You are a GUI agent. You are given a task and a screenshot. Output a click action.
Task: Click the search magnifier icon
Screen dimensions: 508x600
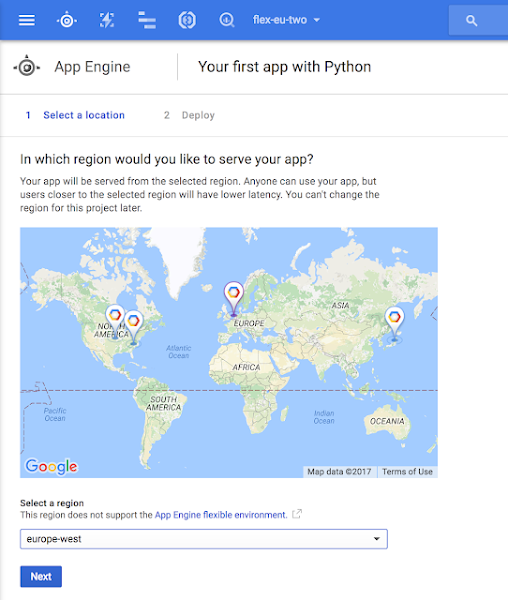471,21
